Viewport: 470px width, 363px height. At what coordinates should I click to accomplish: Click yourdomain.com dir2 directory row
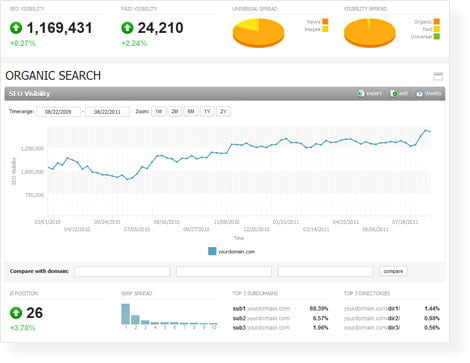pyautogui.click(x=392, y=318)
